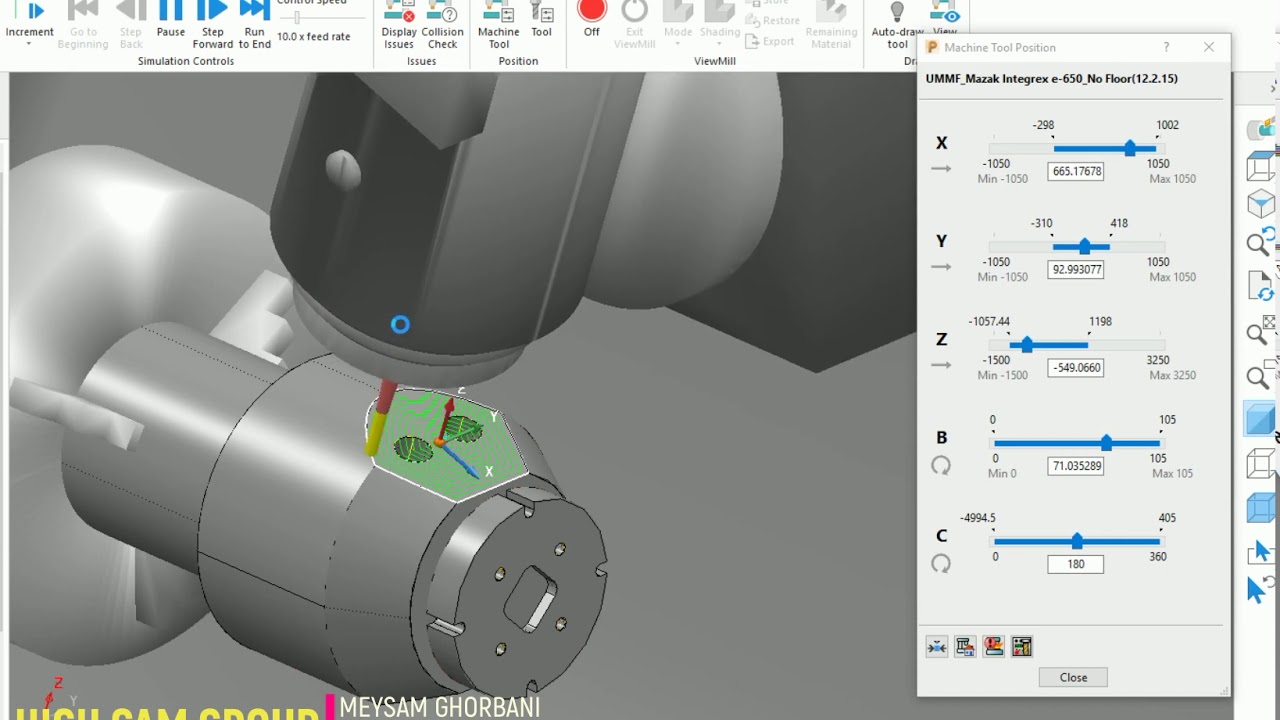Screen dimensions: 1280x720
Task: Click the Increment play icon
Action: tap(35, 11)
